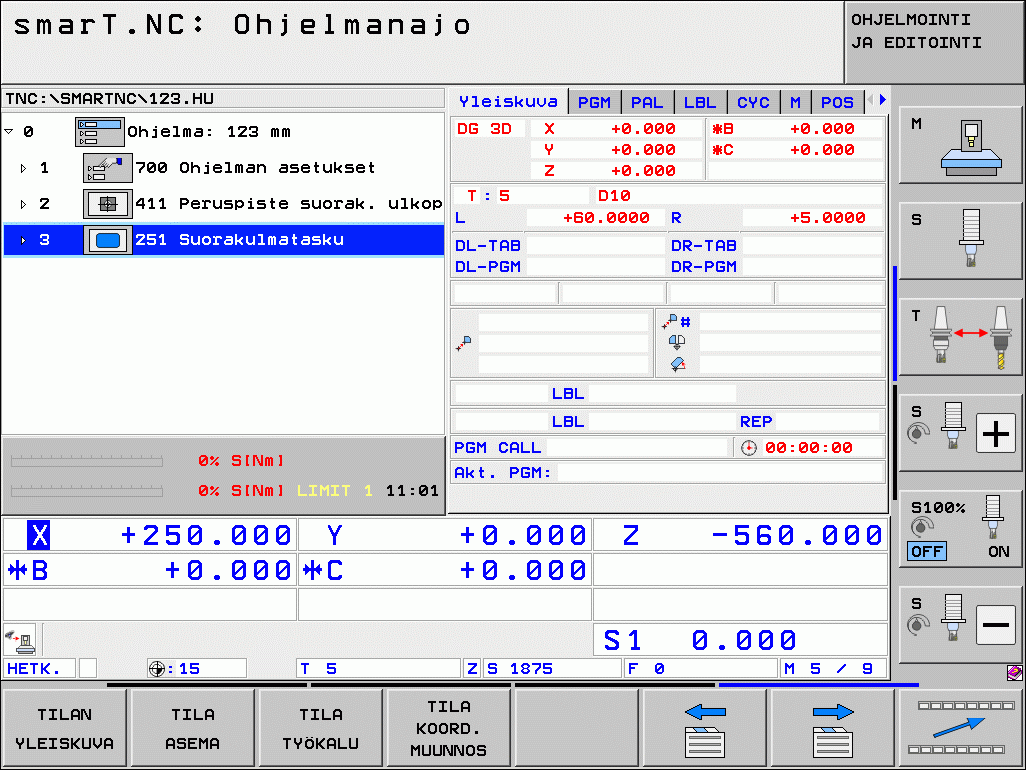Image resolution: width=1026 pixels, height=770 pixels.
Task: Click the T : 5 tool number text
Action: [x=488, y=196]
